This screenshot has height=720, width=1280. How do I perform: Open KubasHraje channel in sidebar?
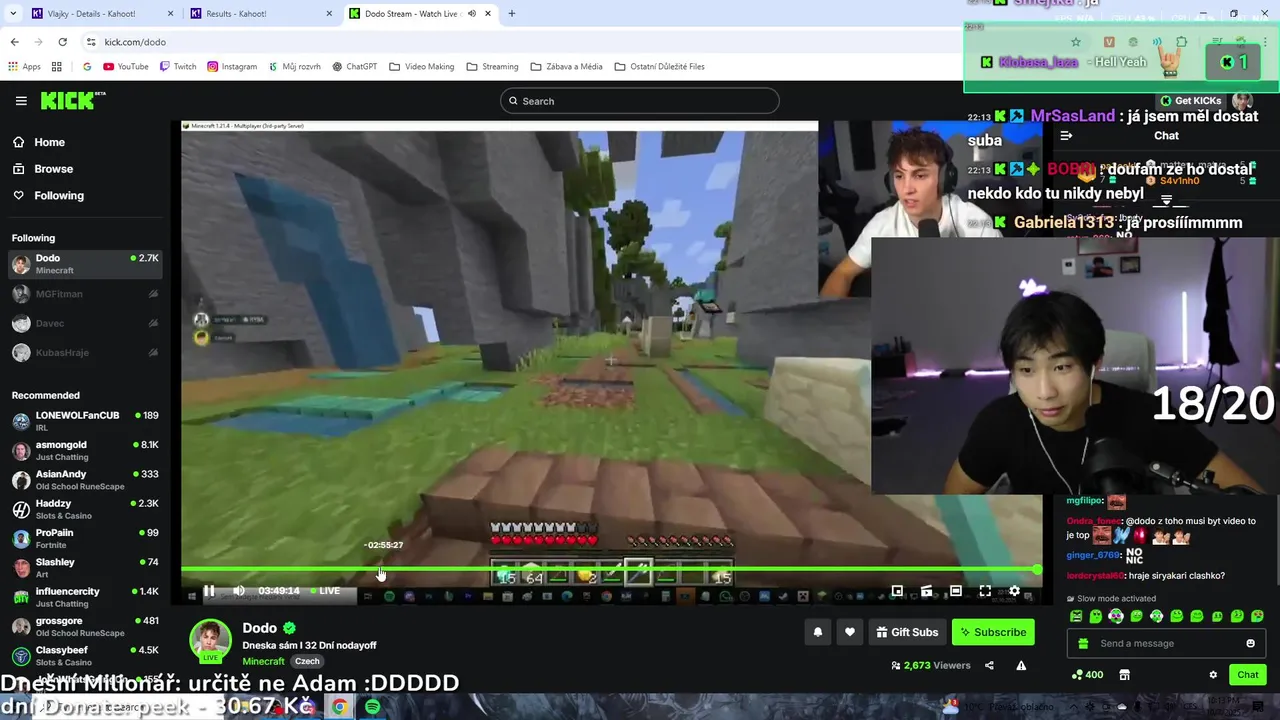pyautogui.click(x=86, y=353)
